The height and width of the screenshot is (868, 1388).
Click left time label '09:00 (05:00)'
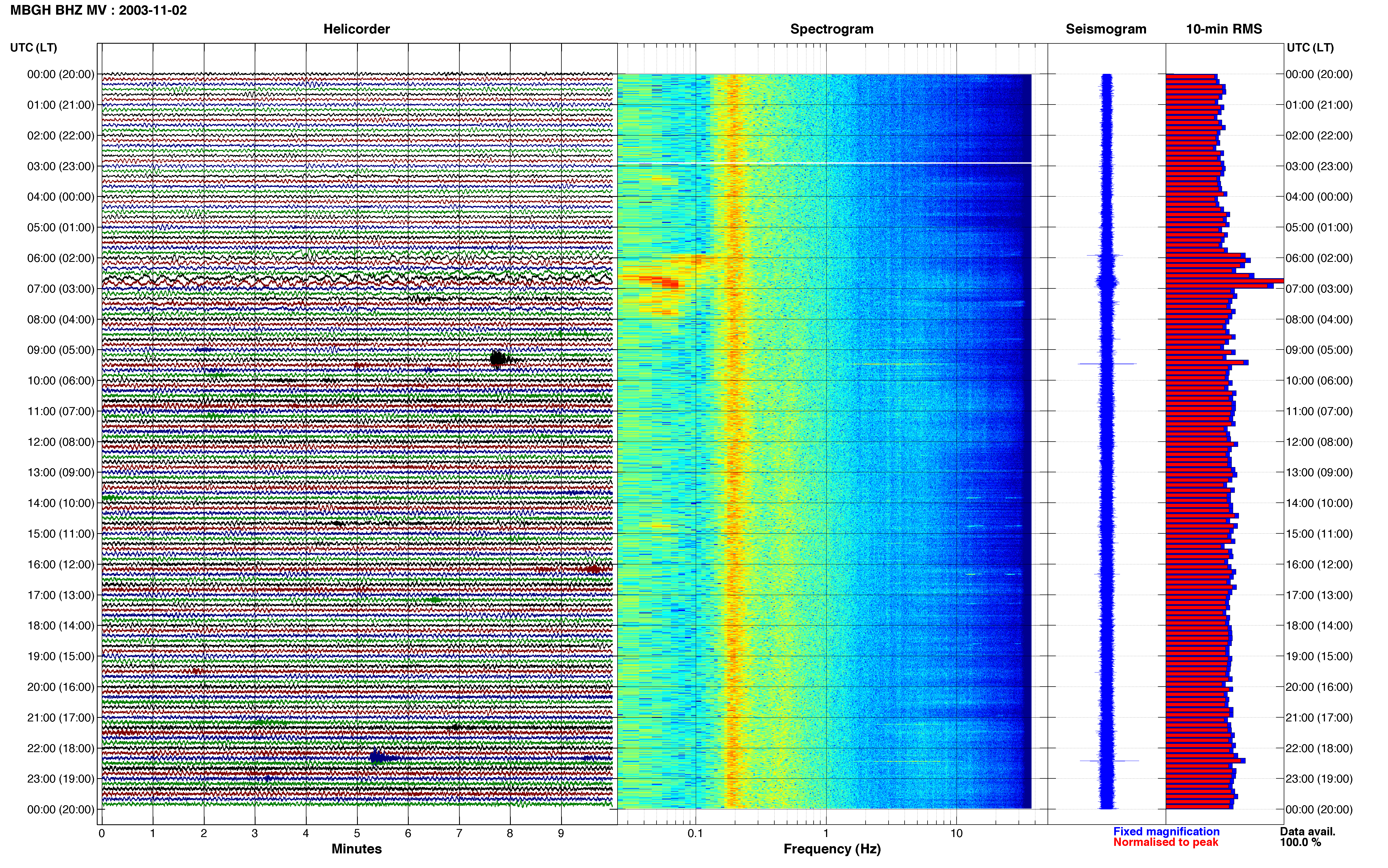coord(61,350)
